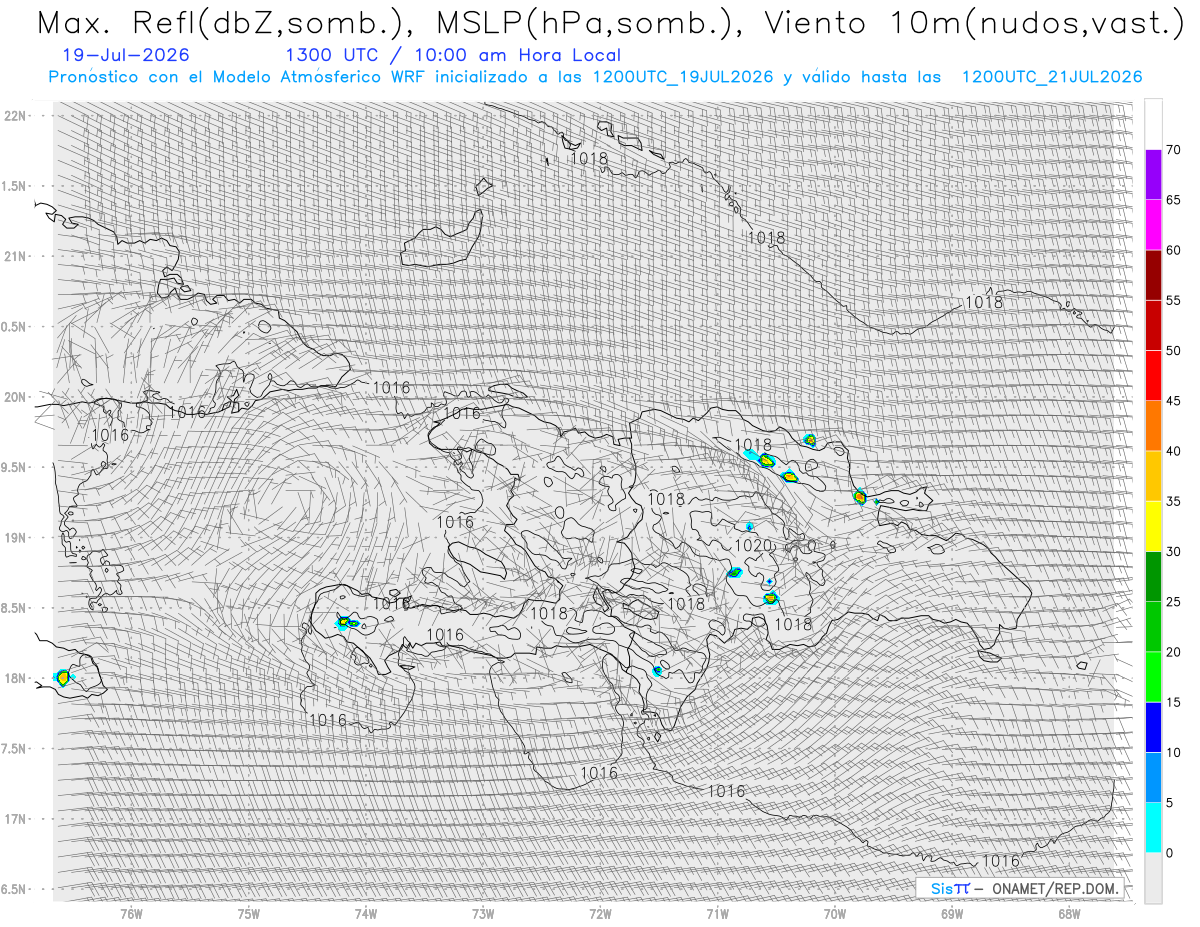Image resolution: width=1200 pixels, height=927 pixels.
Task: Click the colorbar value label 35
Action: [1173, 501]
